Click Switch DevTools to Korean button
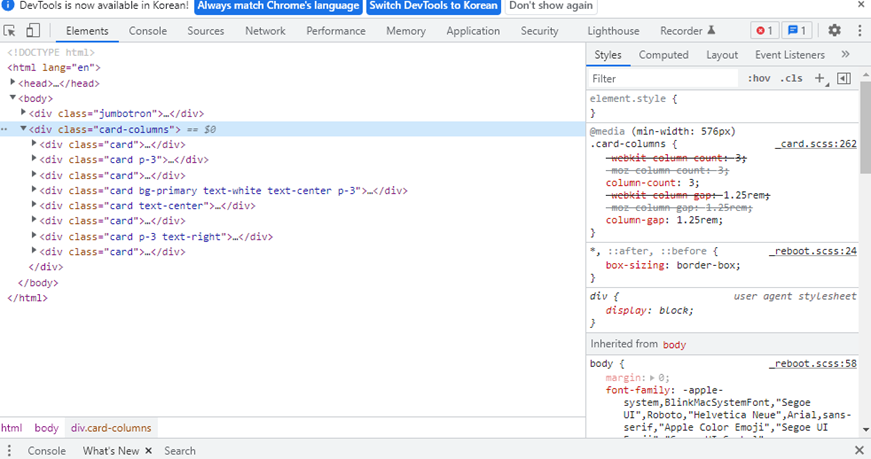Image resolution: width=871 pixels, height=459 pixels. 433,6
